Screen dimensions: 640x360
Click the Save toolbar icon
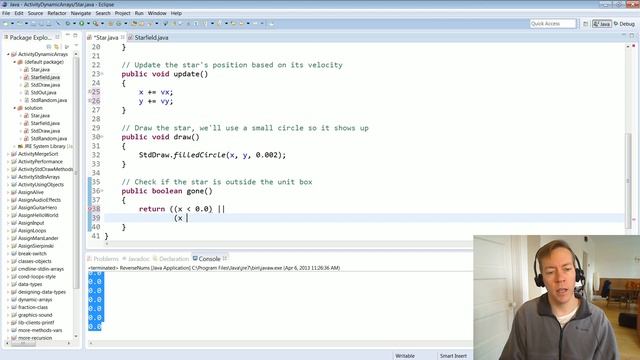point(33,24)
